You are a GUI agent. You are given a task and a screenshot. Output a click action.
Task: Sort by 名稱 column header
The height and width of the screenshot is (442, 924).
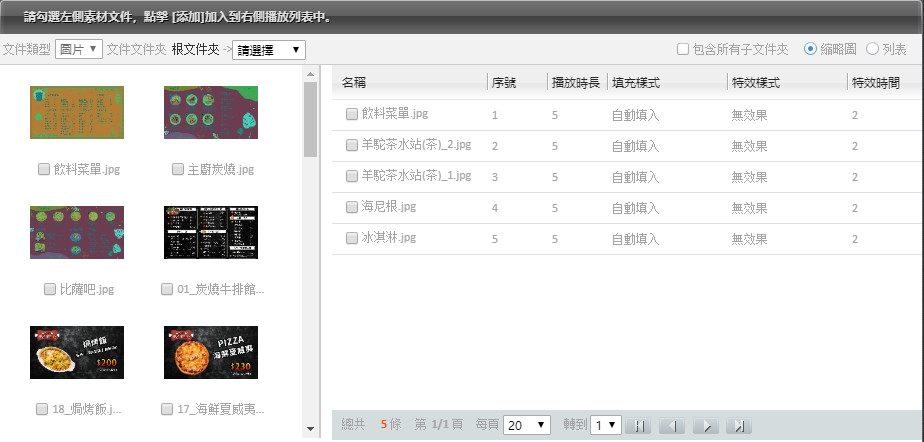pyautogui.click(x=354, y=82)
